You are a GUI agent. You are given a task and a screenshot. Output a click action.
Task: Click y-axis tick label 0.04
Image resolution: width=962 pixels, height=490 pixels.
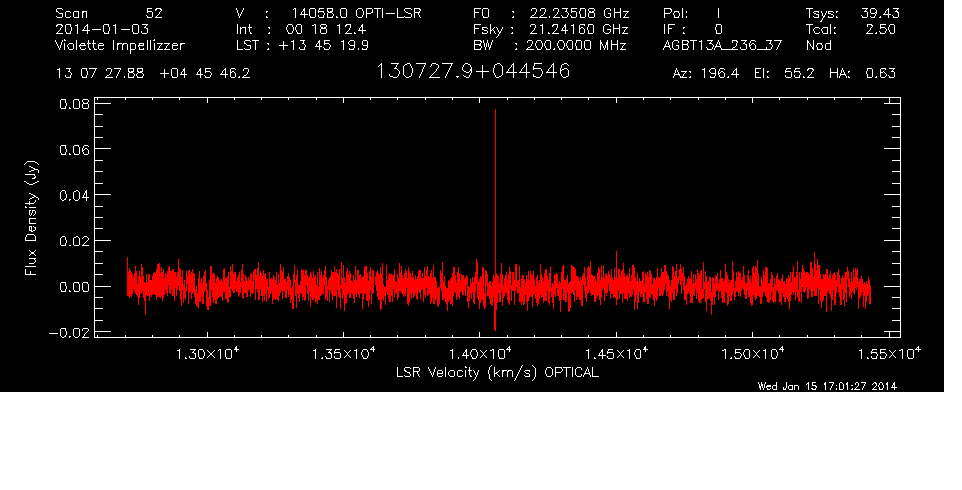(x=74, y=196)
